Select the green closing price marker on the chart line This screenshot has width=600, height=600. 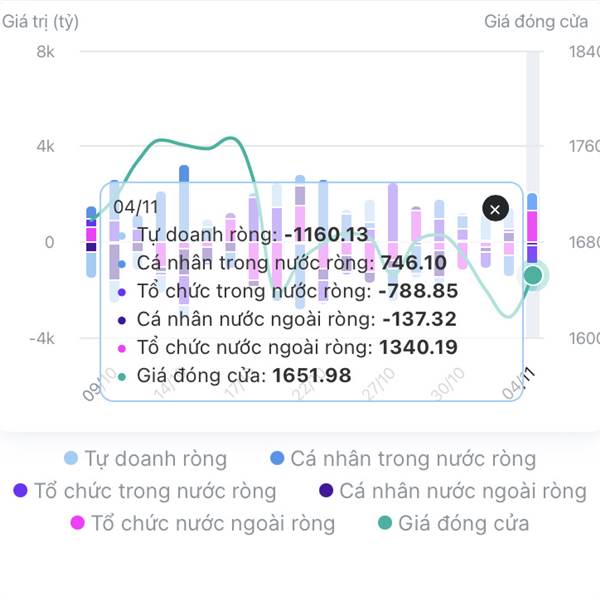tap(533, 274)
